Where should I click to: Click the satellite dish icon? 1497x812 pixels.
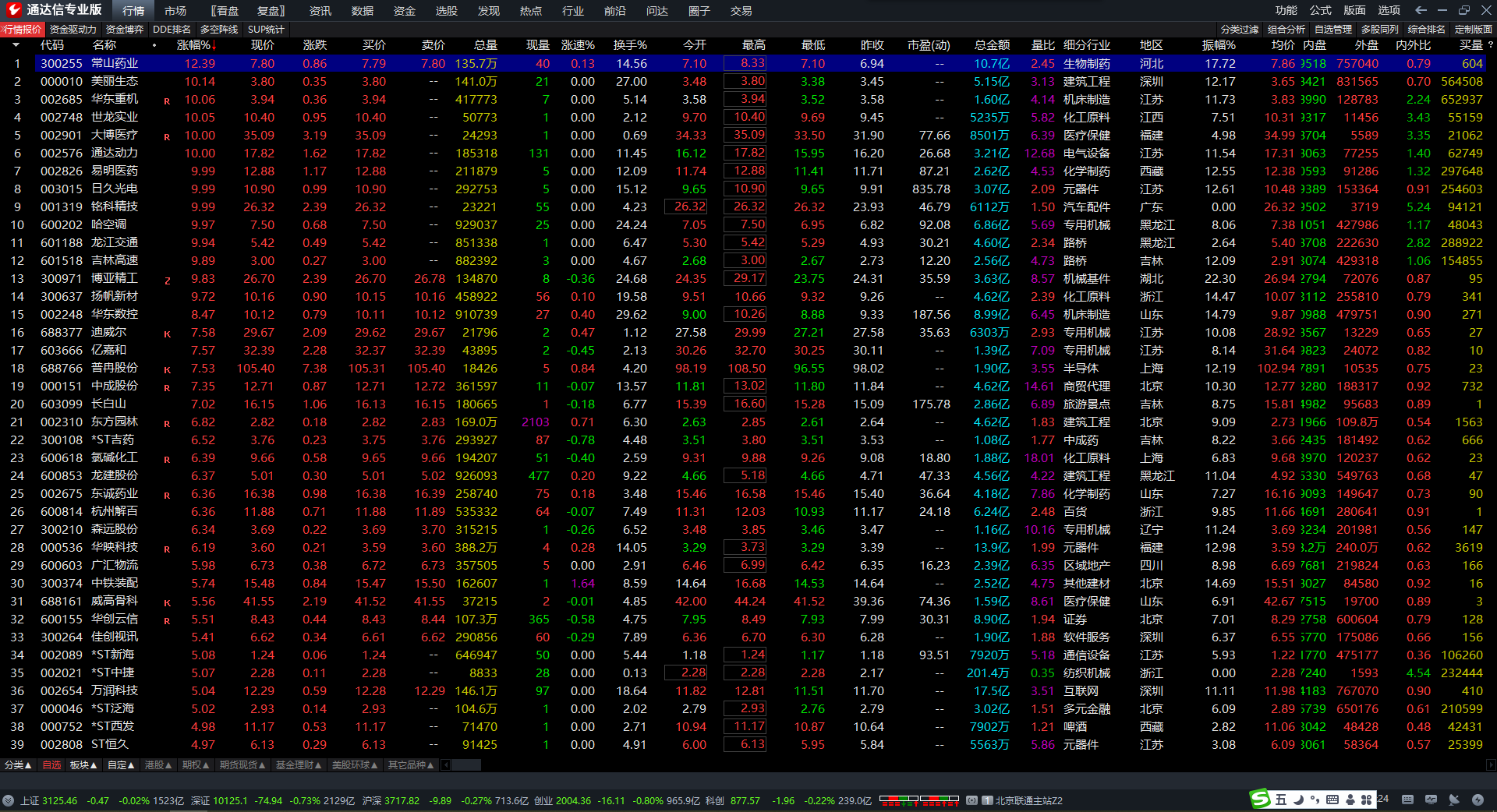[1454, 800]
